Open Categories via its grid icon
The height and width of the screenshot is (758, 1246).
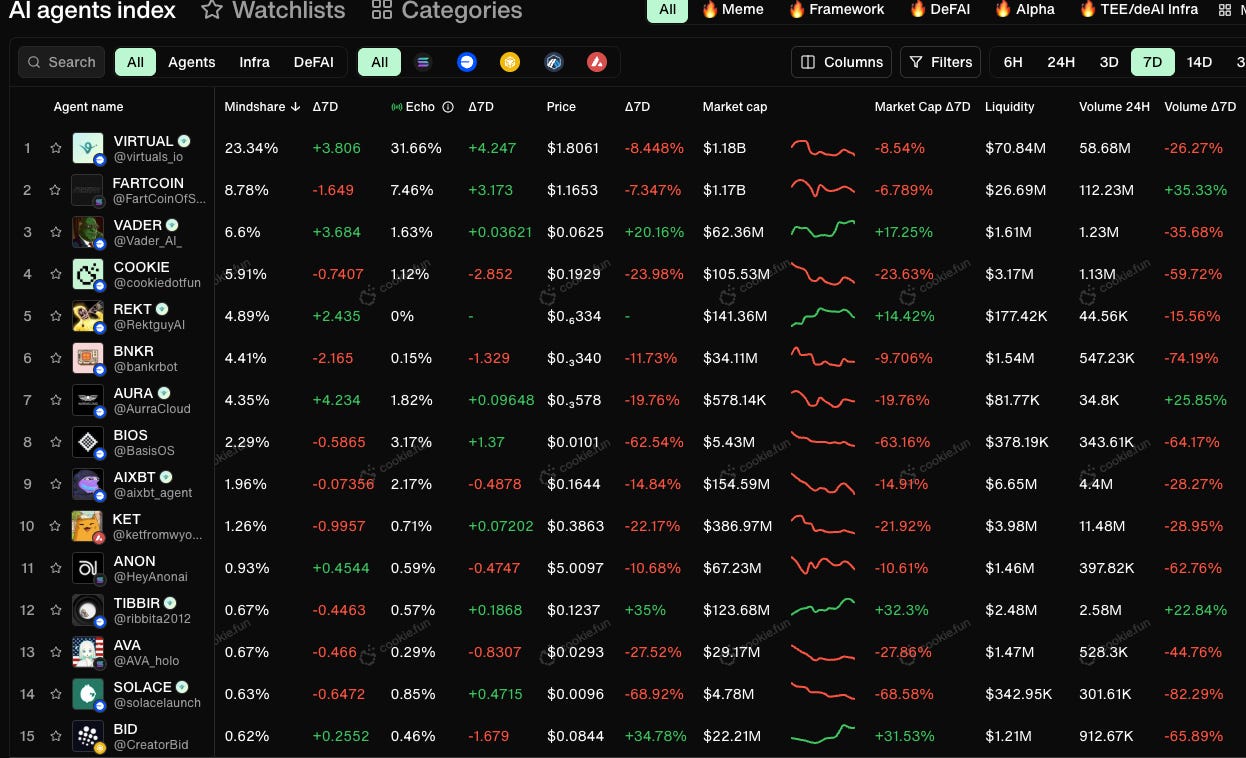(x=381, y=11)
